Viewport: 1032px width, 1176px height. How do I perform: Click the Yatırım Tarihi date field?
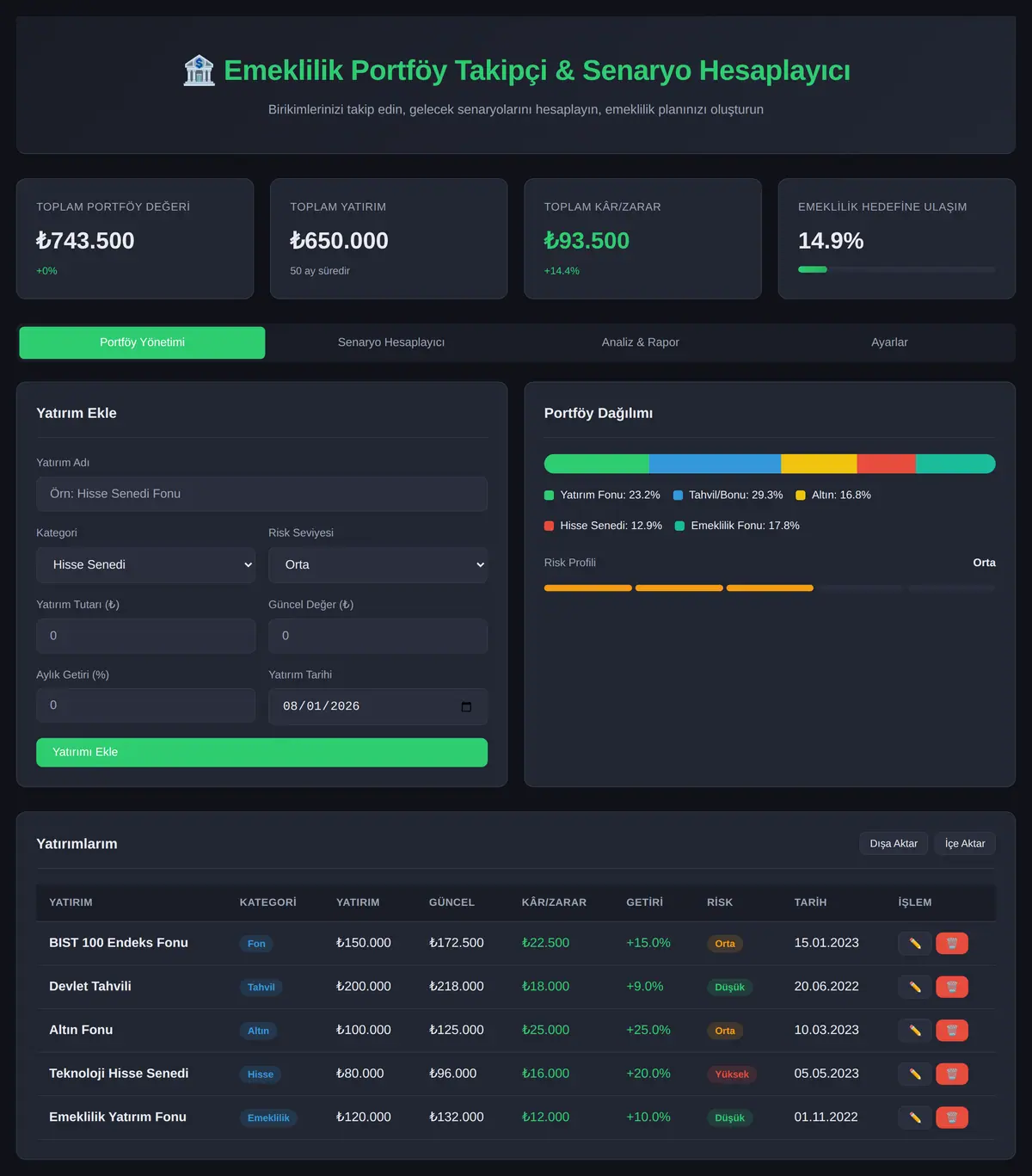[x=378, y=707]
